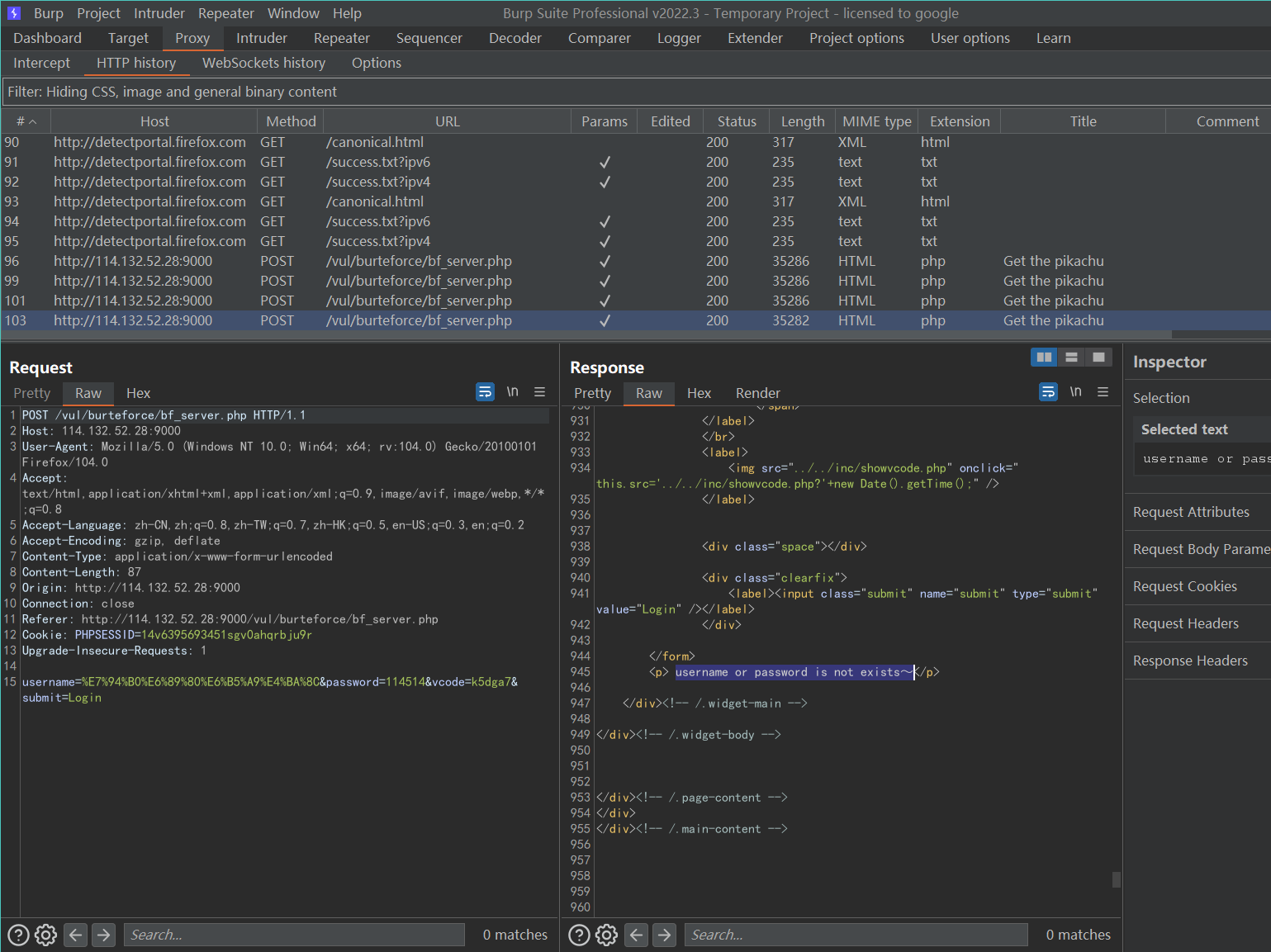Toggle non-printable characters \n in Response panel

[x=1075, y=391]
